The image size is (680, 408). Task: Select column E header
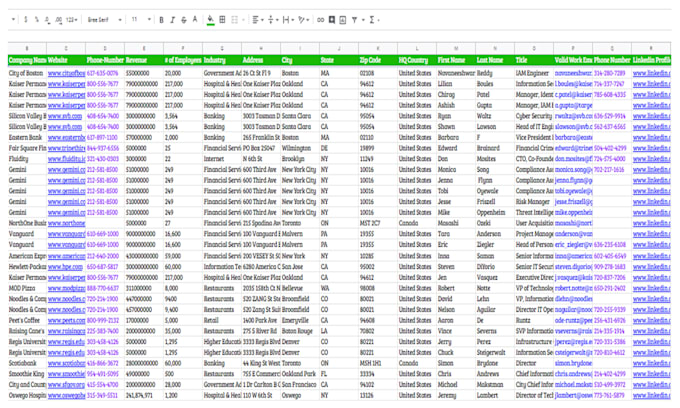[x=144, y=48]
